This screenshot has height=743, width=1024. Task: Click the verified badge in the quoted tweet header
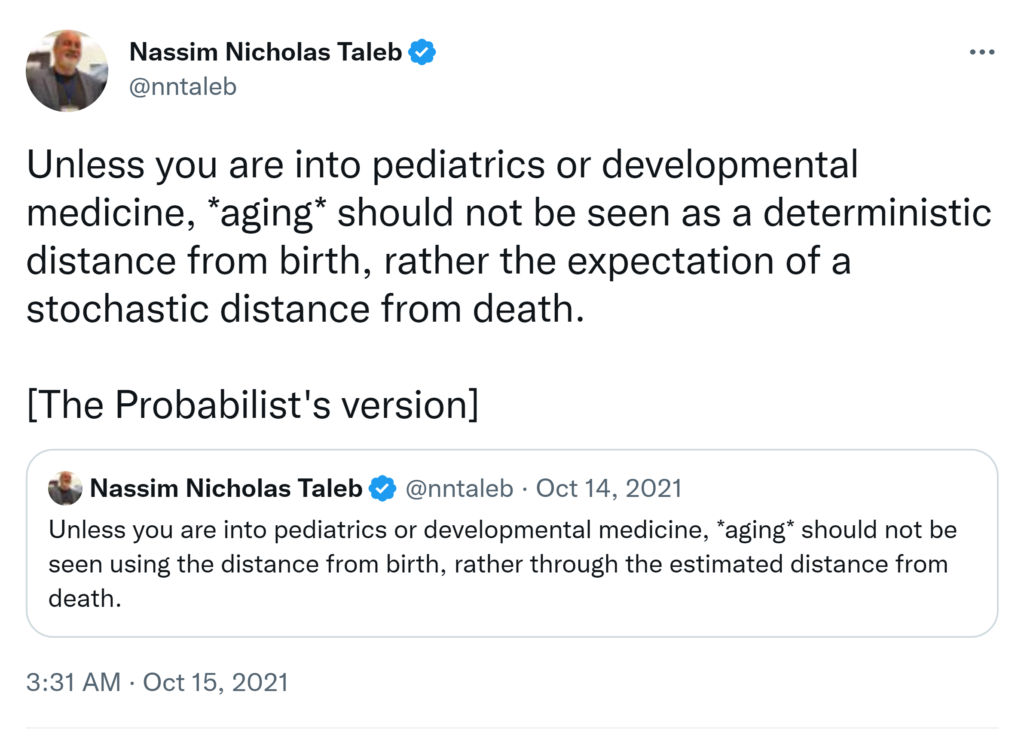[382, 489]
